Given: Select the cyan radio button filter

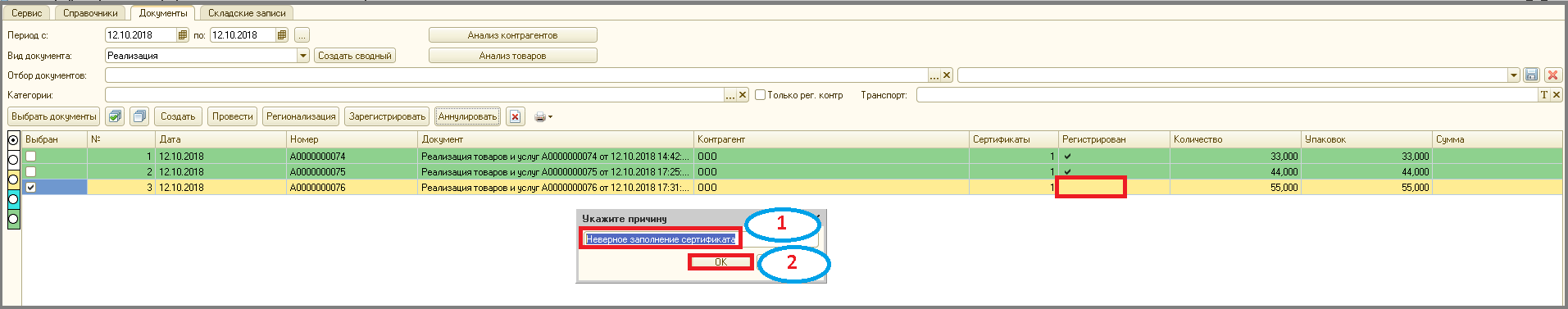Looking at the screenshot, I should point(13,199).
